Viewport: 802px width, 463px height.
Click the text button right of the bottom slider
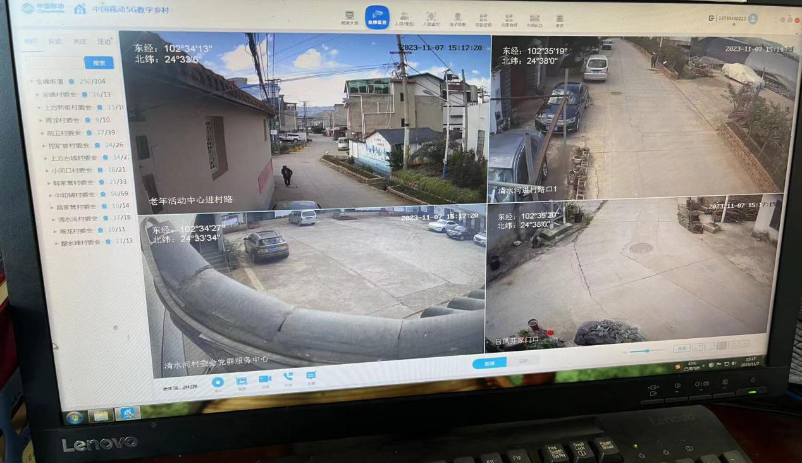pyautogui.click(x=682, y=348)
